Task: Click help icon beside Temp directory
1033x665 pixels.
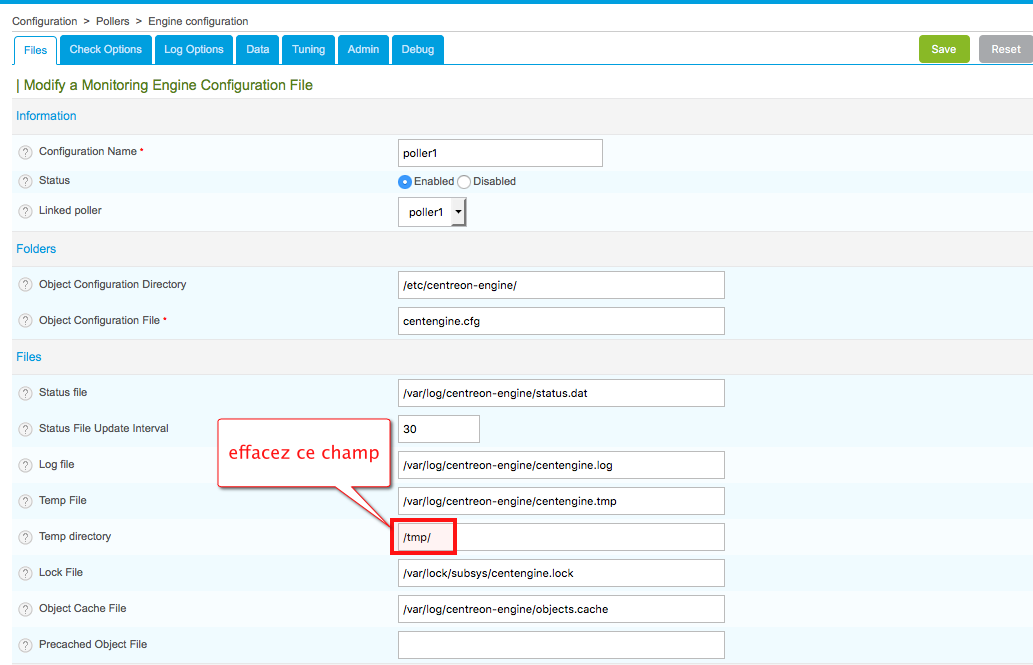Action: pyautogui.click(x=26, y=537)
